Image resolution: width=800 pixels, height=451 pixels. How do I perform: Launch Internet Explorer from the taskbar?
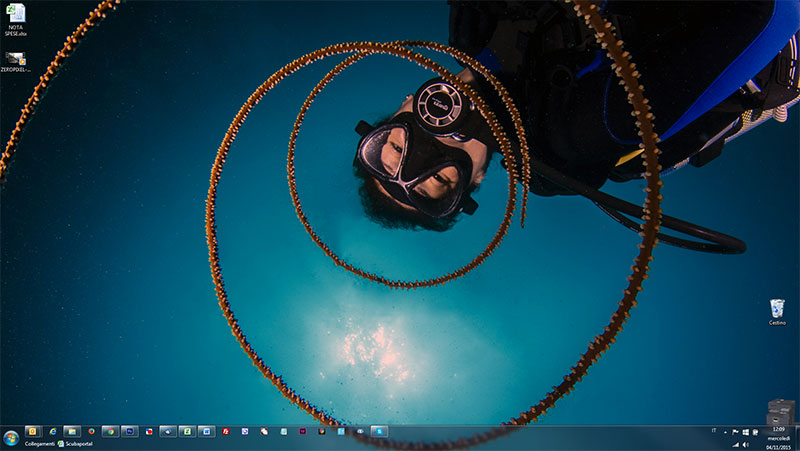pyautogui.click(x=52, y=431)
